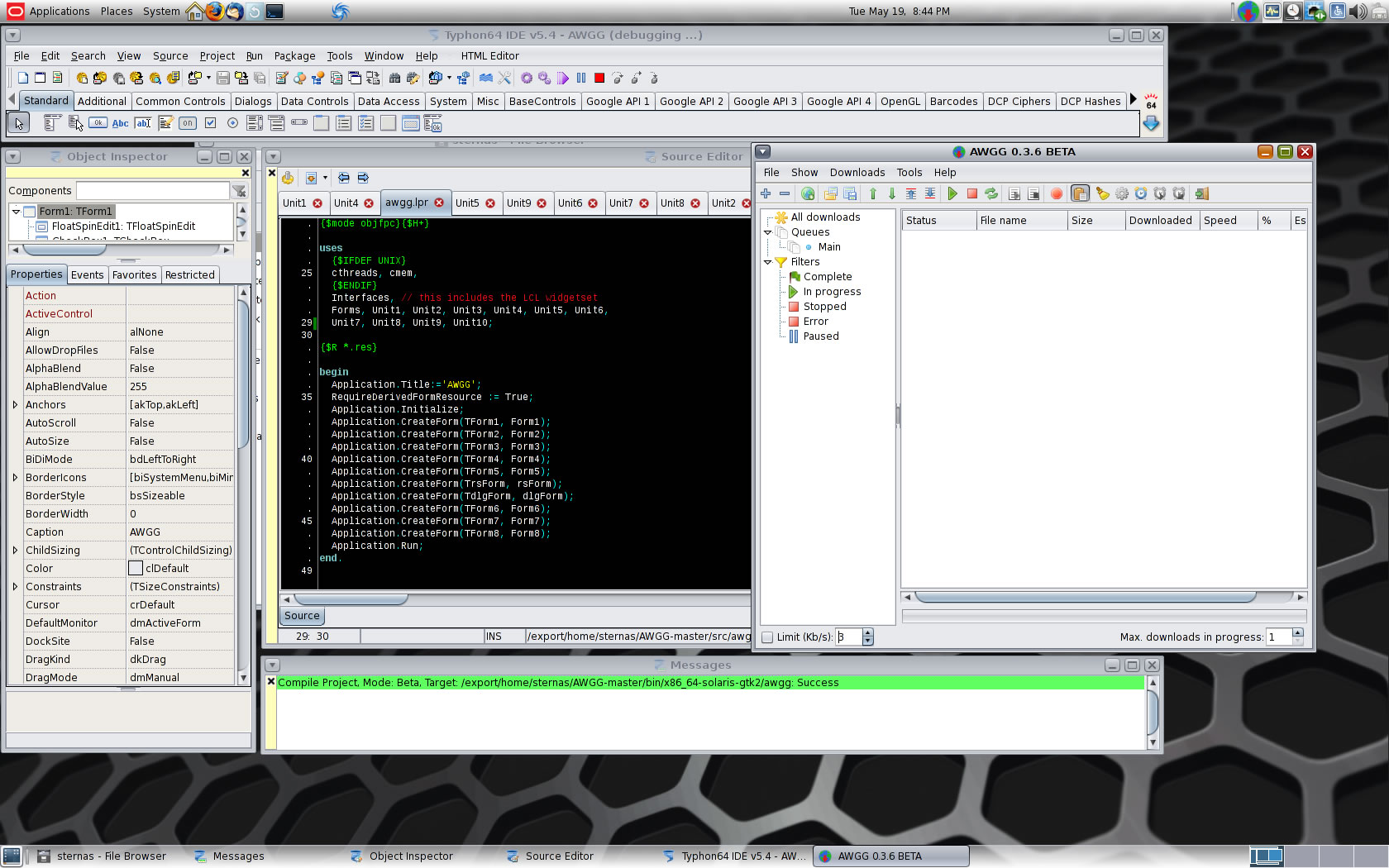Click the red Stop debugging icon in Typhon toolbar
This screenshot has height=868, width=1389.
click(x=599, y=78)
